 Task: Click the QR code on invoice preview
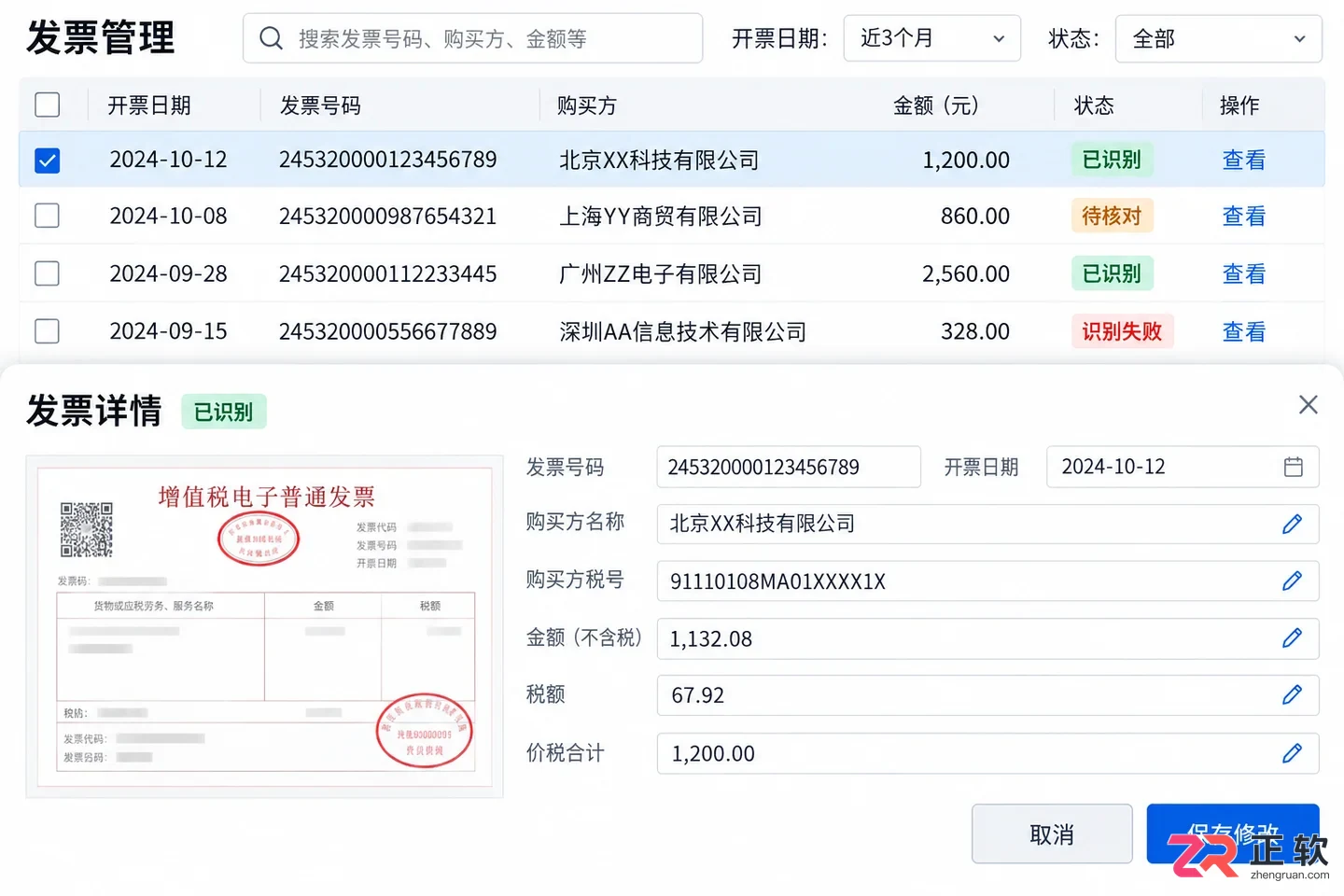click(87, 529)
